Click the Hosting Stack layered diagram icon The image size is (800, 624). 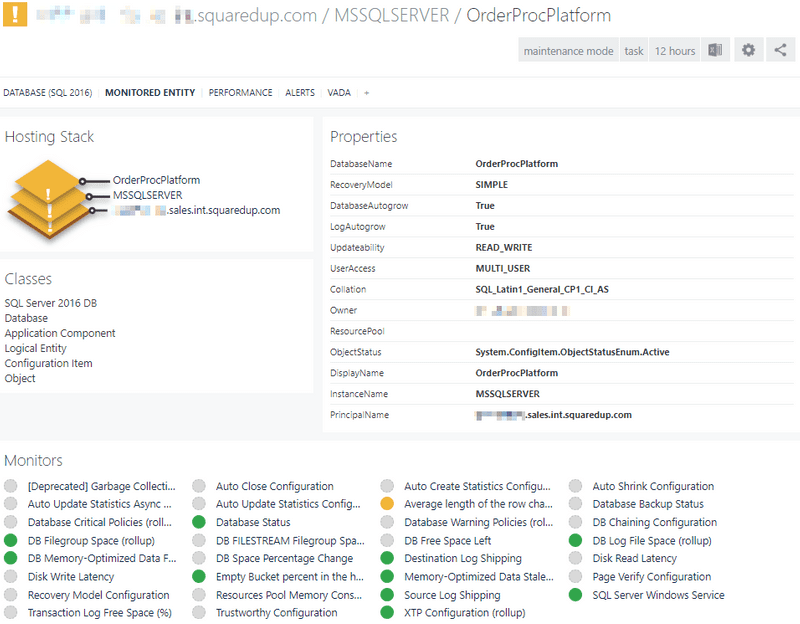48,199
